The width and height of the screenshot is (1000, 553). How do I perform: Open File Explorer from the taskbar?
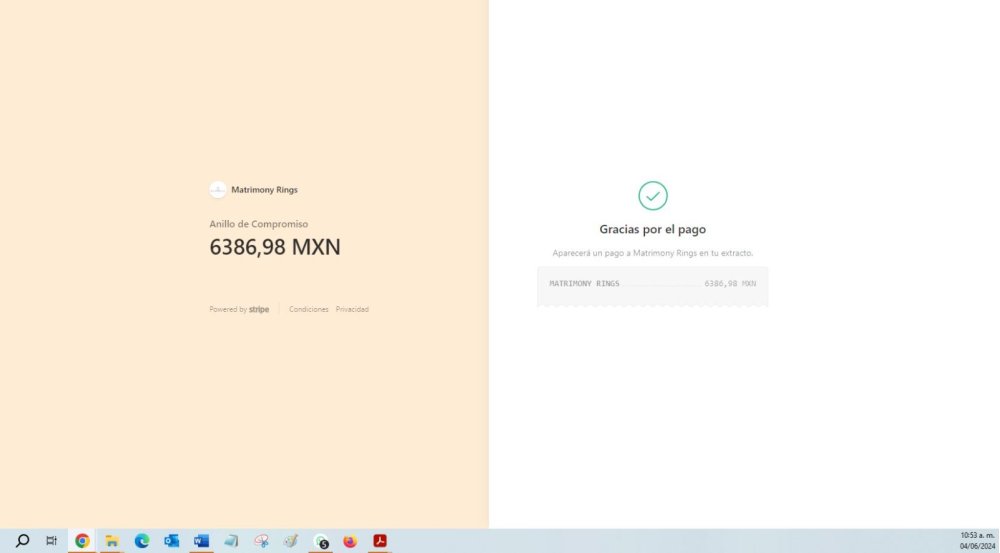click(112, 541)
